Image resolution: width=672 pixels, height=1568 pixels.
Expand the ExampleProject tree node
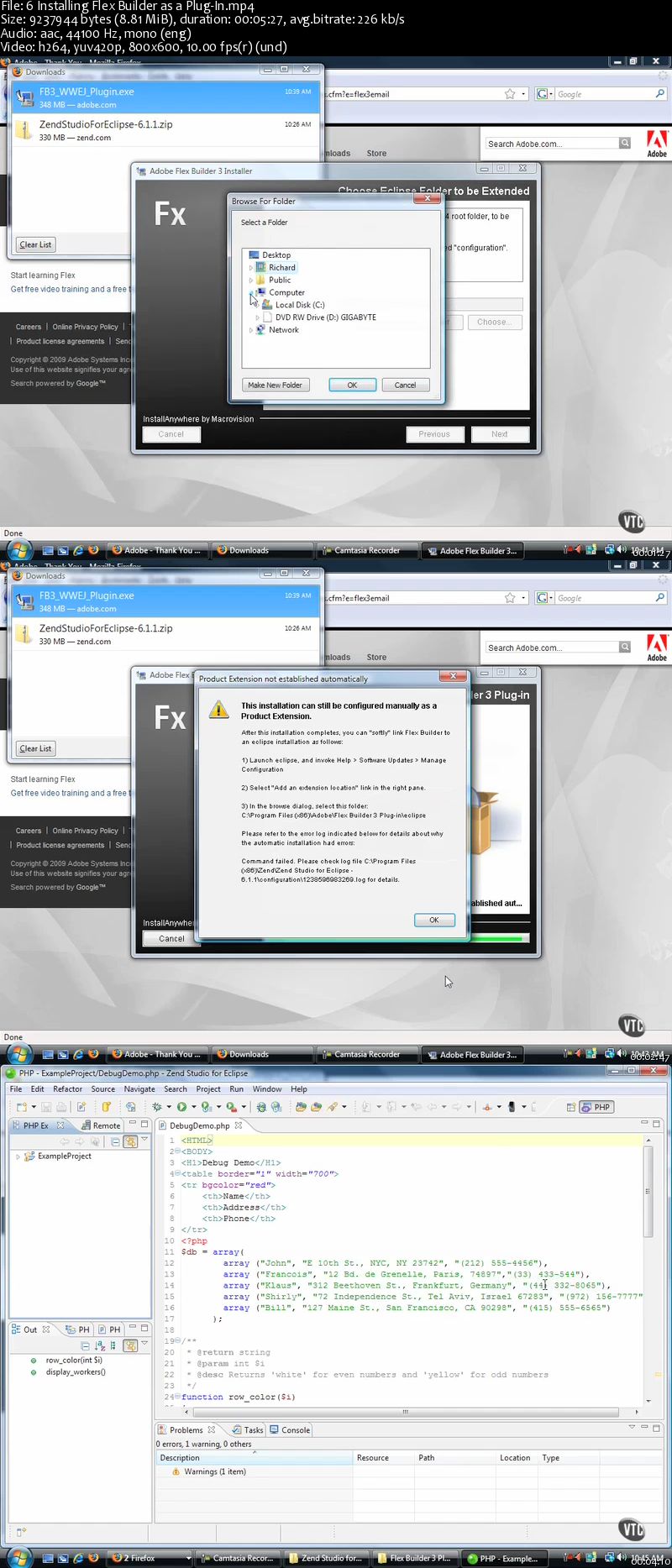click(x=18, y=1156)
